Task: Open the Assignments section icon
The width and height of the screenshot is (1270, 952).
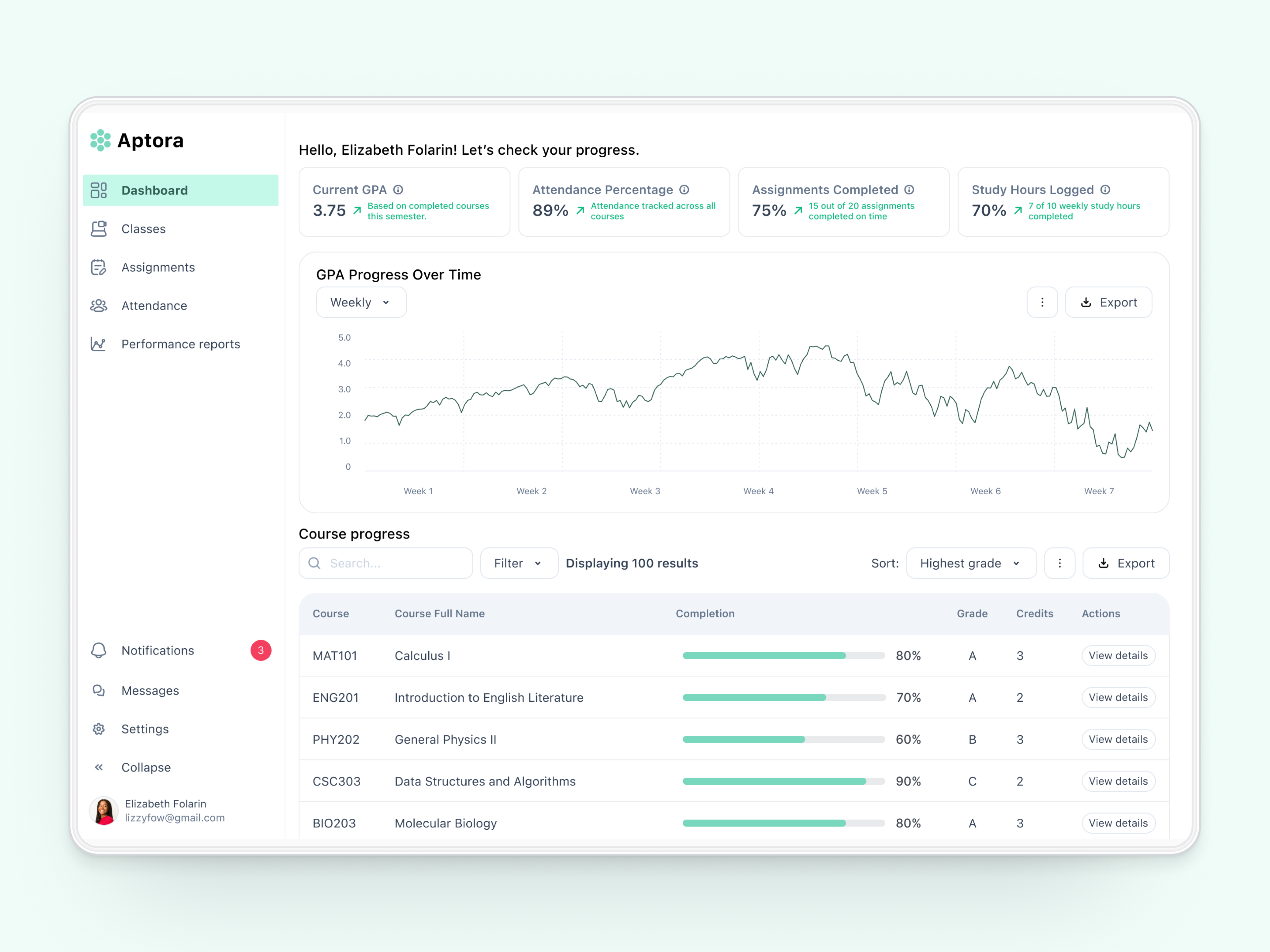Action: 99,267
